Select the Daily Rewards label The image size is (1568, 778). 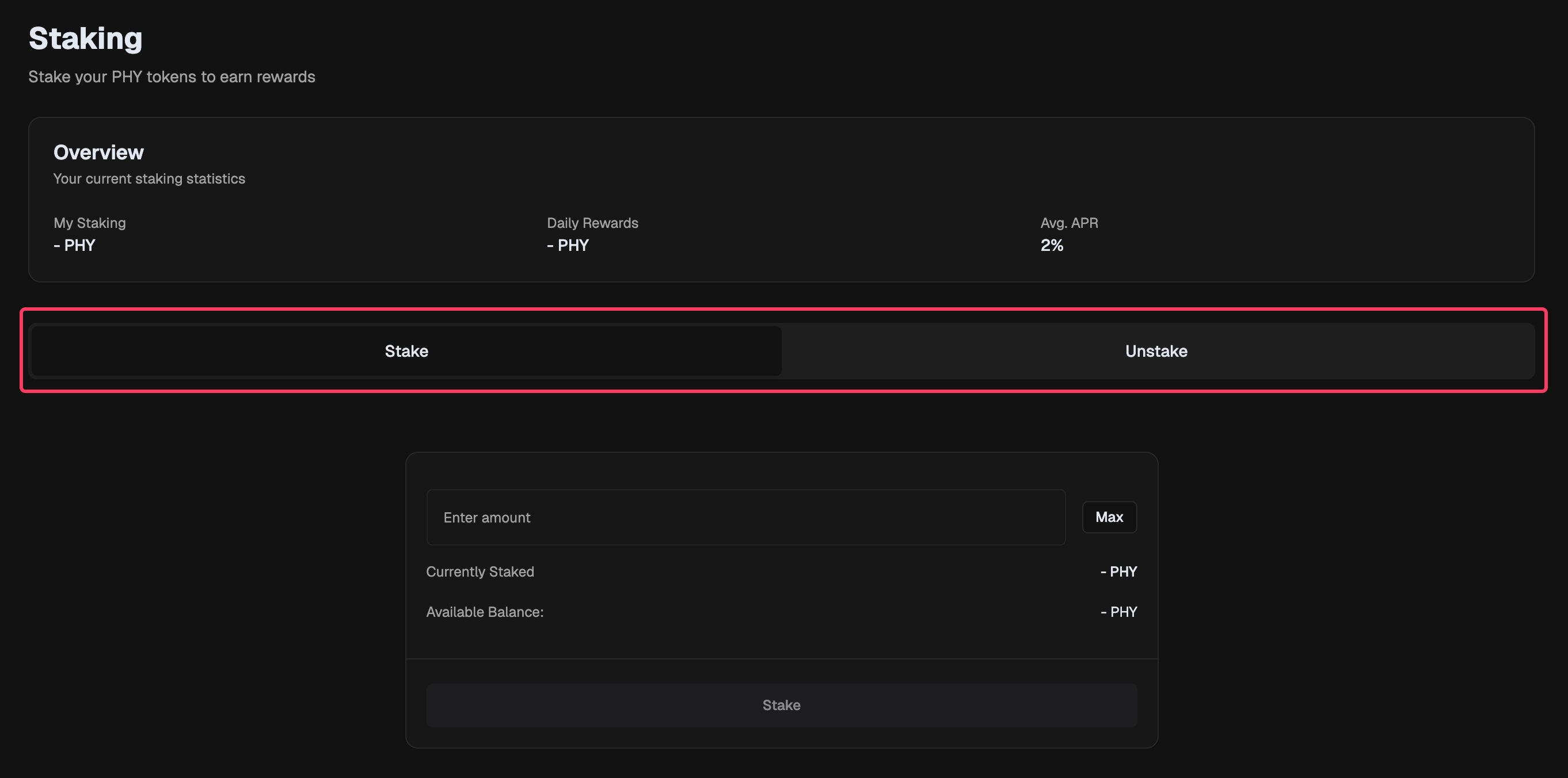592,223
